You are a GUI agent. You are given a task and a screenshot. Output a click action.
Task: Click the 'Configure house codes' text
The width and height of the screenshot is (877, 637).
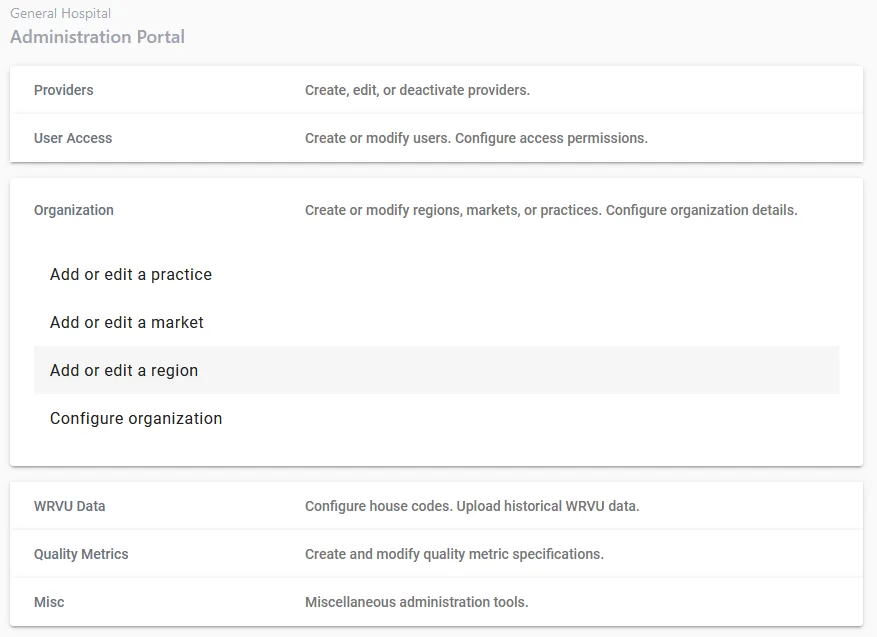point(379,506)
